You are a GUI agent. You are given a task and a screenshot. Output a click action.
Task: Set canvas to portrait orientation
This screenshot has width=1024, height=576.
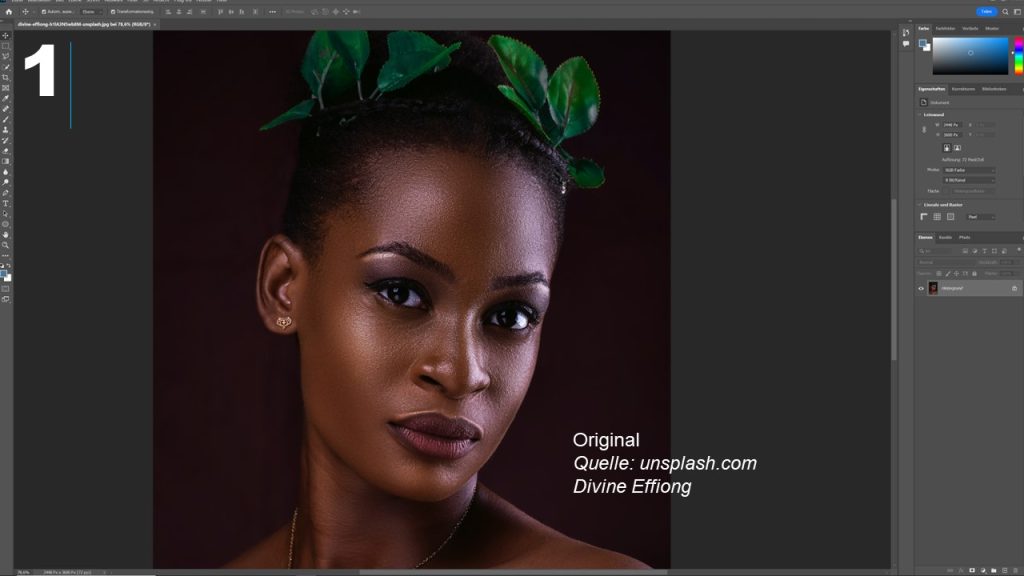click(946, 148)
